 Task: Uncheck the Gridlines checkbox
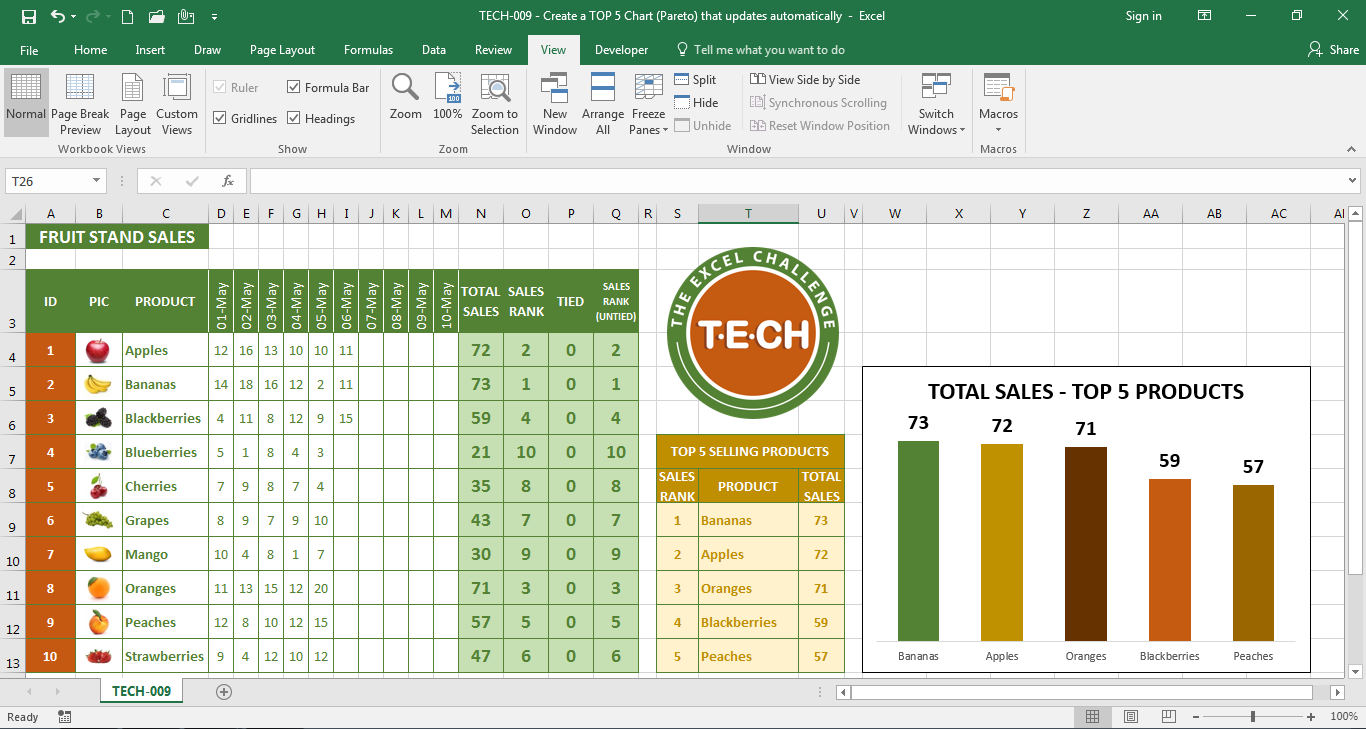click(220, 119)
